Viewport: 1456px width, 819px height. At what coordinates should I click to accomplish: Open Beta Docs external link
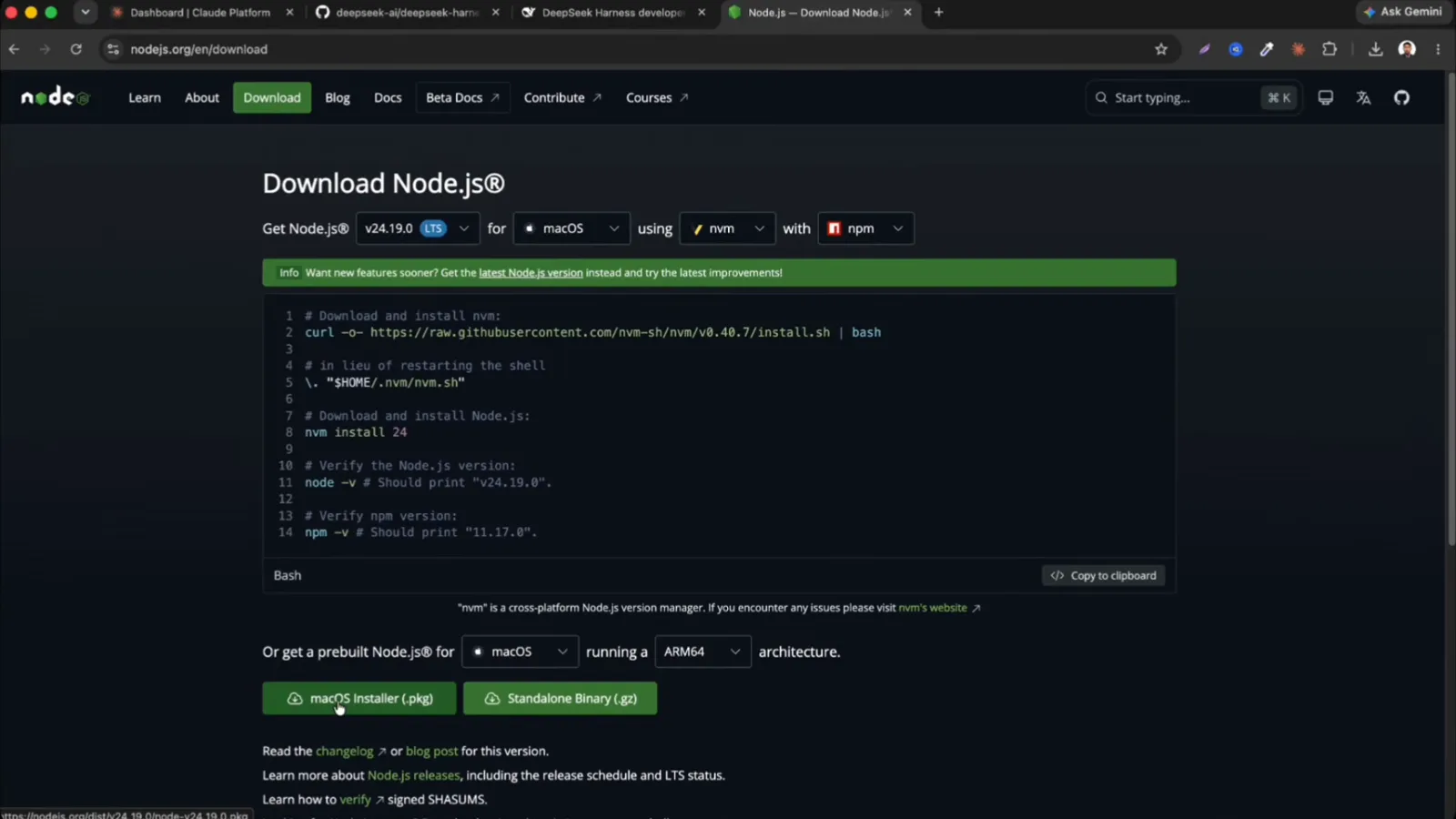tap(462, 97)
